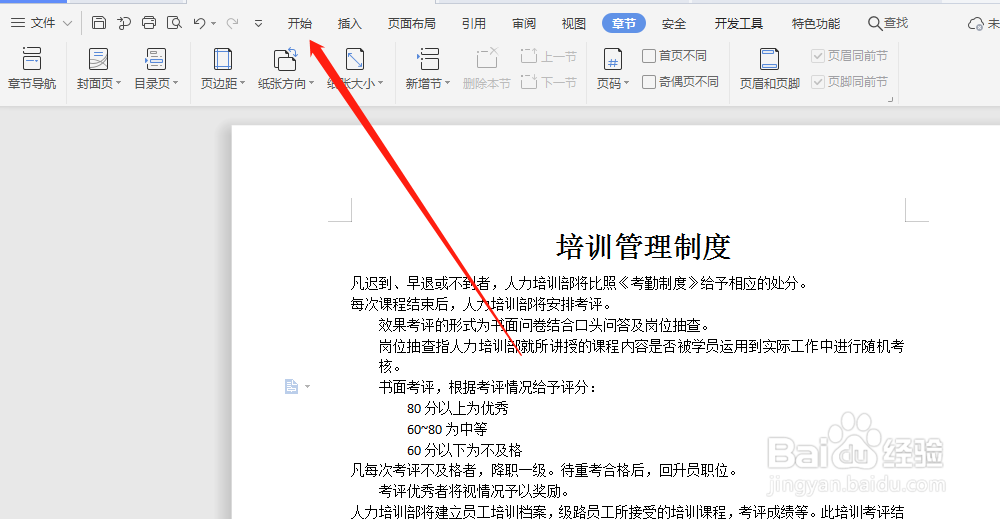Click the title 培训管理制度
The height and width of the screenshot is (519, 1000).
point(643,247)
